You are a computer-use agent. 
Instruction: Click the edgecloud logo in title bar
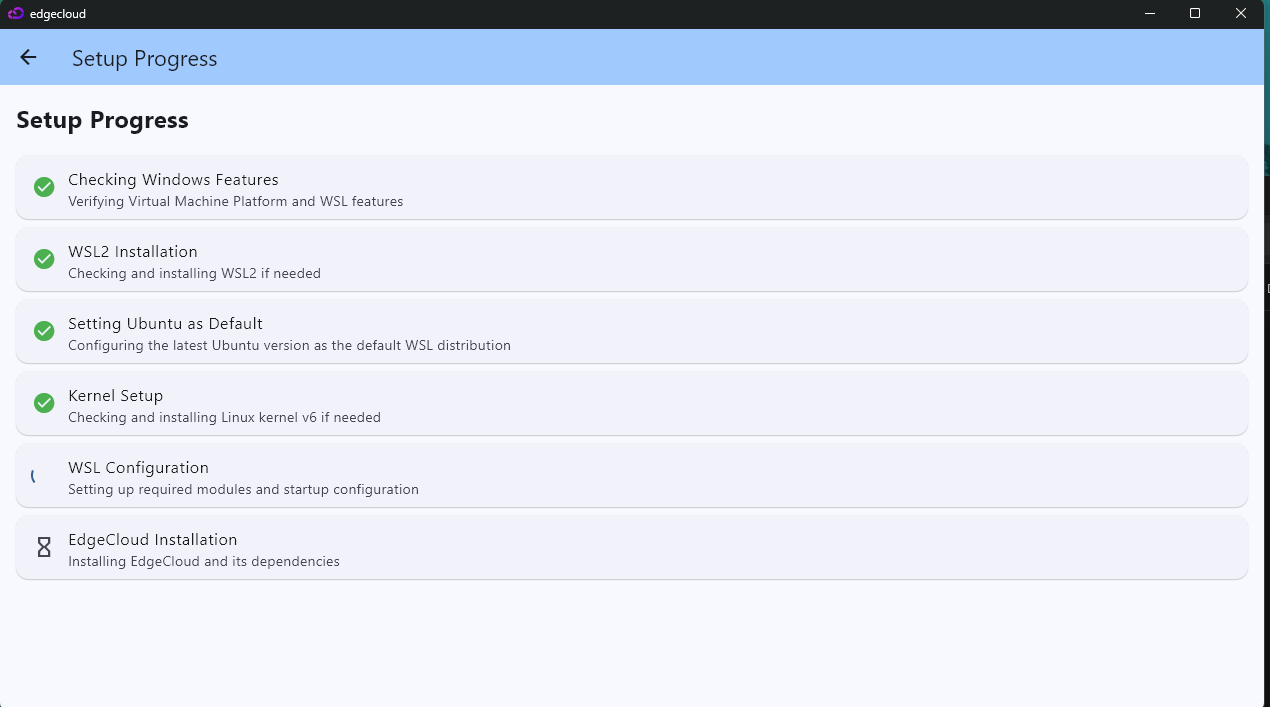point(15,14)
